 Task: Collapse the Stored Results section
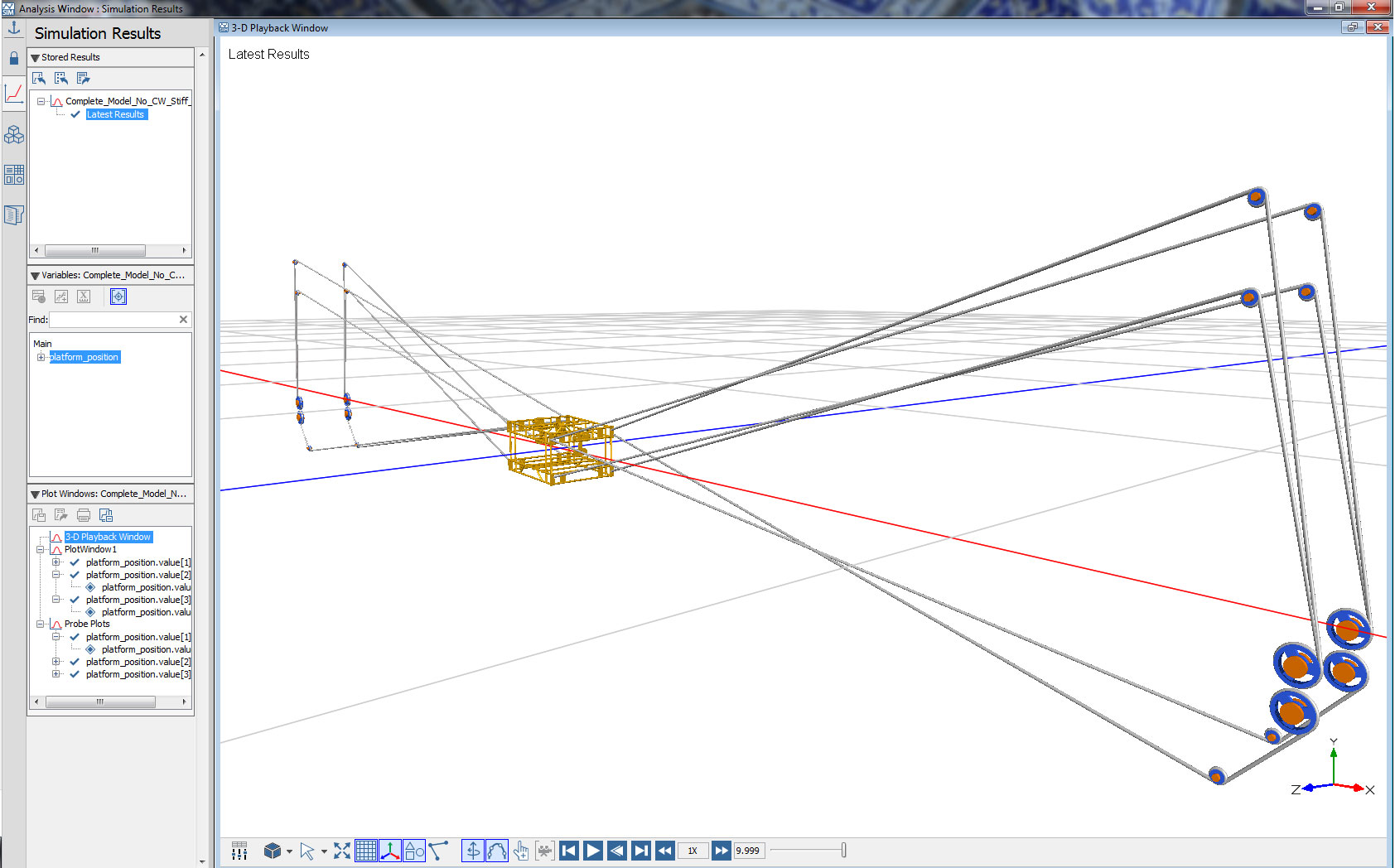tap(35, 58)
